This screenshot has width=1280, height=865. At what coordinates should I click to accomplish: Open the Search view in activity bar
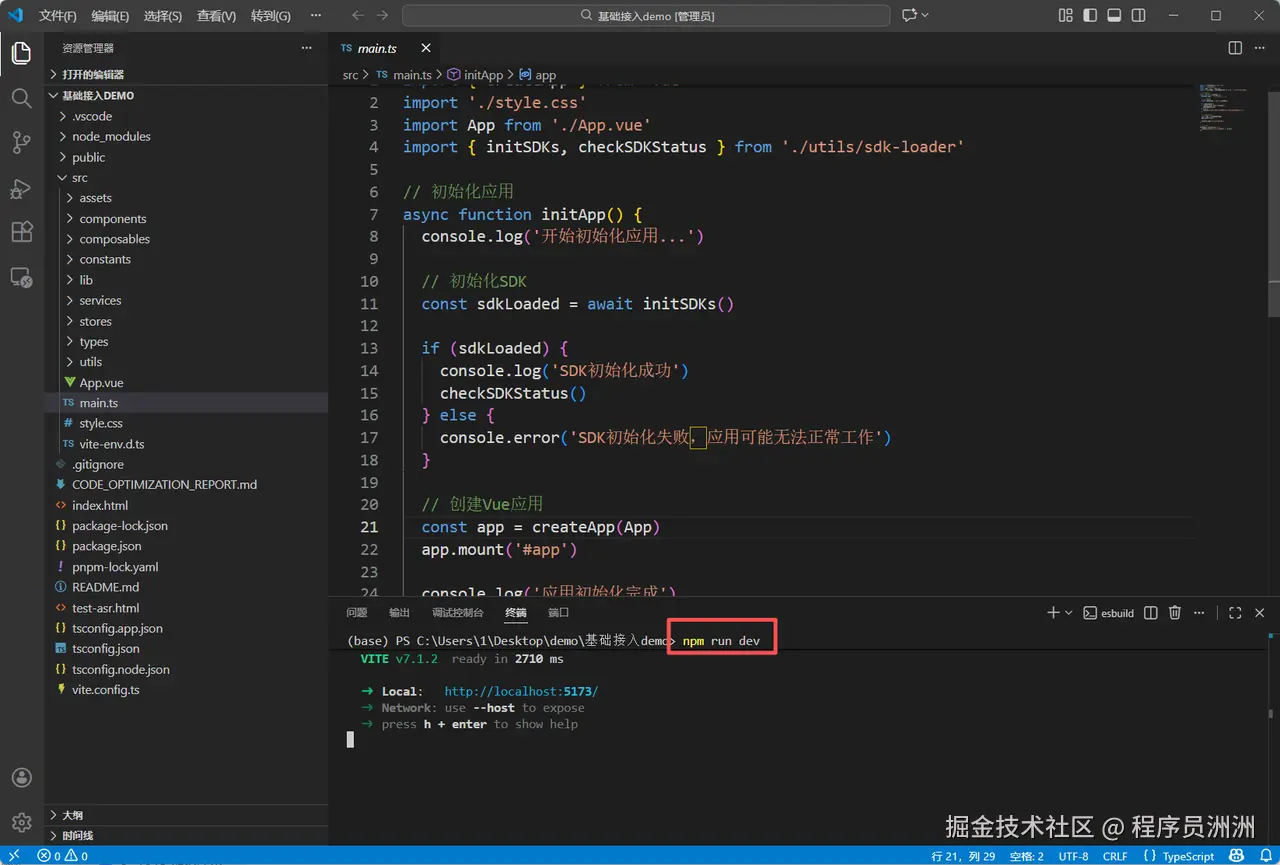pyautogui.click(x=21, y=97)
